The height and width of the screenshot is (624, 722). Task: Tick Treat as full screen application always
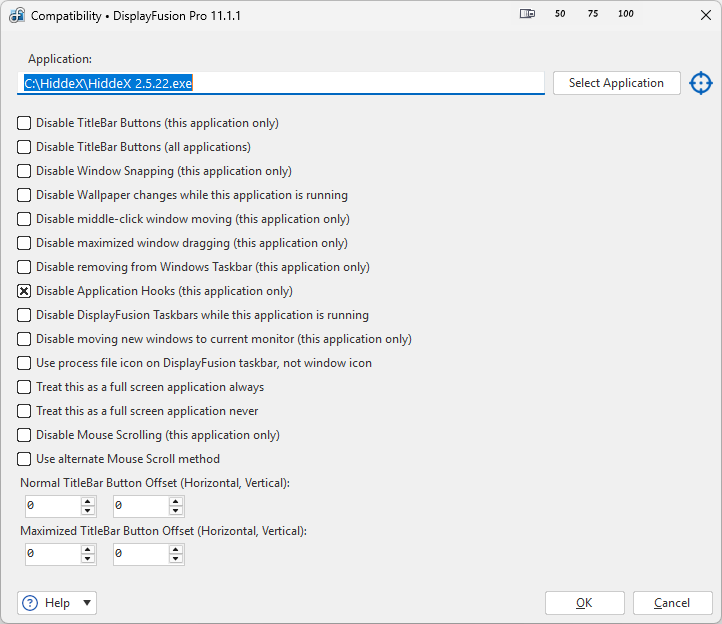click(x=24, y=387)
